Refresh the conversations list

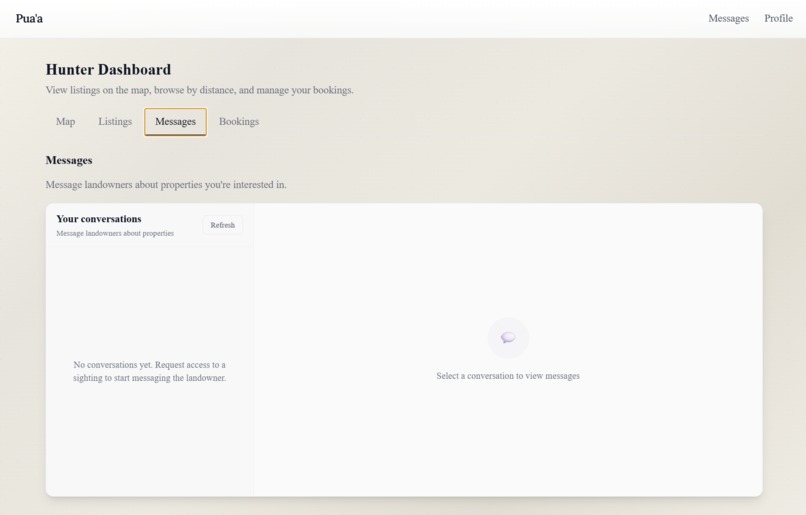tap(223, 225)
